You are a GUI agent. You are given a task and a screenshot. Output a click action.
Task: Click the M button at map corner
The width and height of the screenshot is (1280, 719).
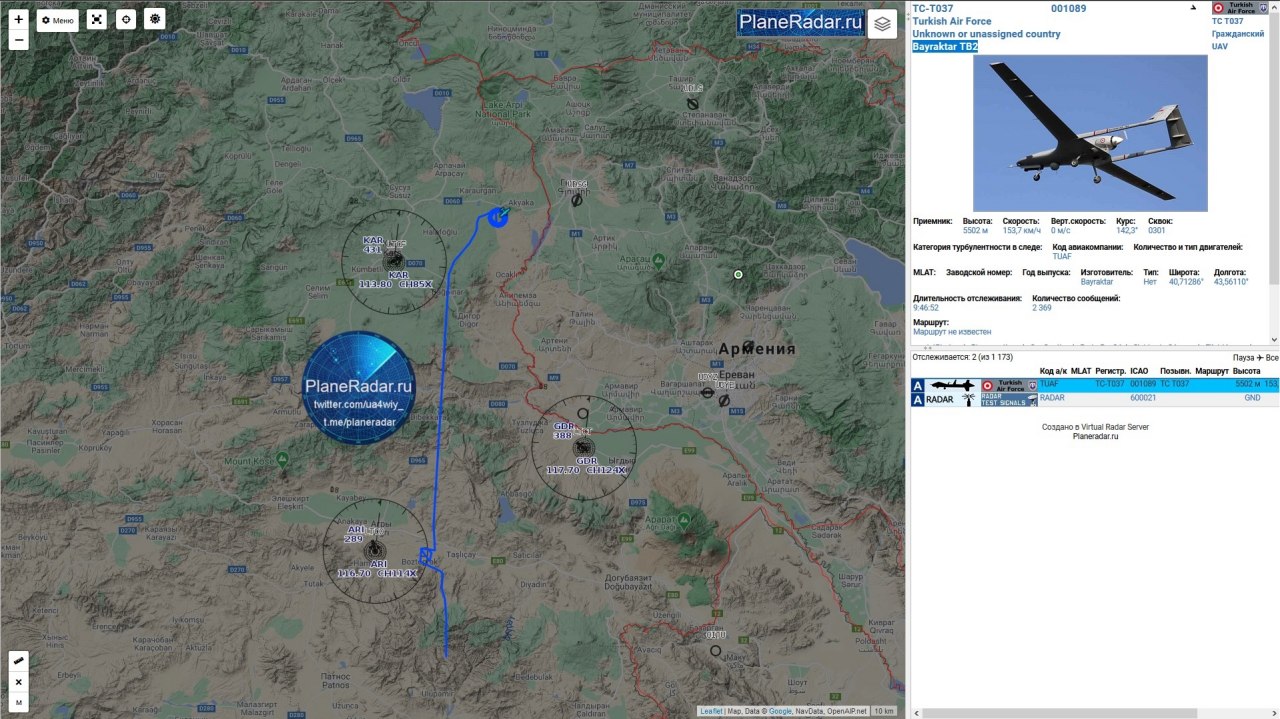tap(18, 703)
